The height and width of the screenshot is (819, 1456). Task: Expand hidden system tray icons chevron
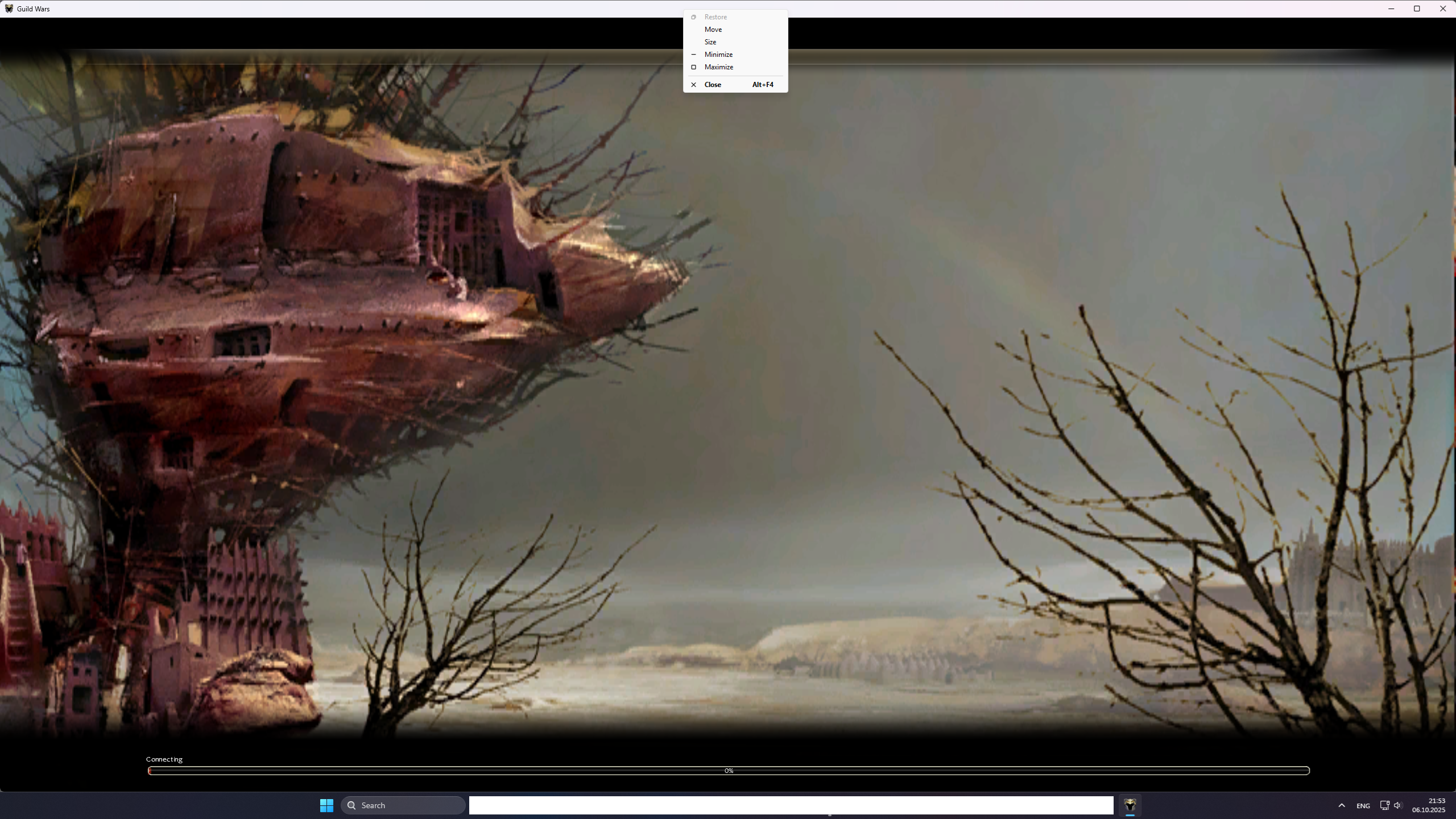1342,805
